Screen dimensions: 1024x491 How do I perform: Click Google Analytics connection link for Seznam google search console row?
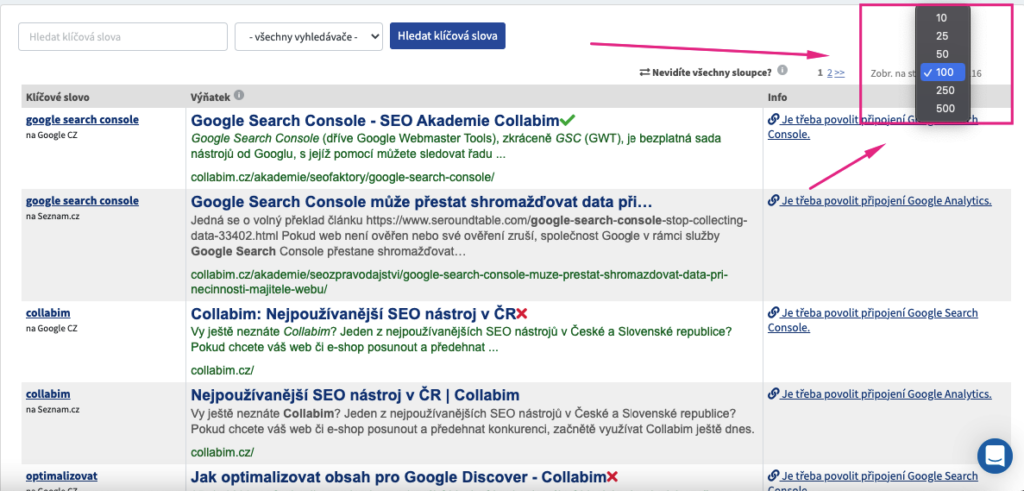(880, 200)
